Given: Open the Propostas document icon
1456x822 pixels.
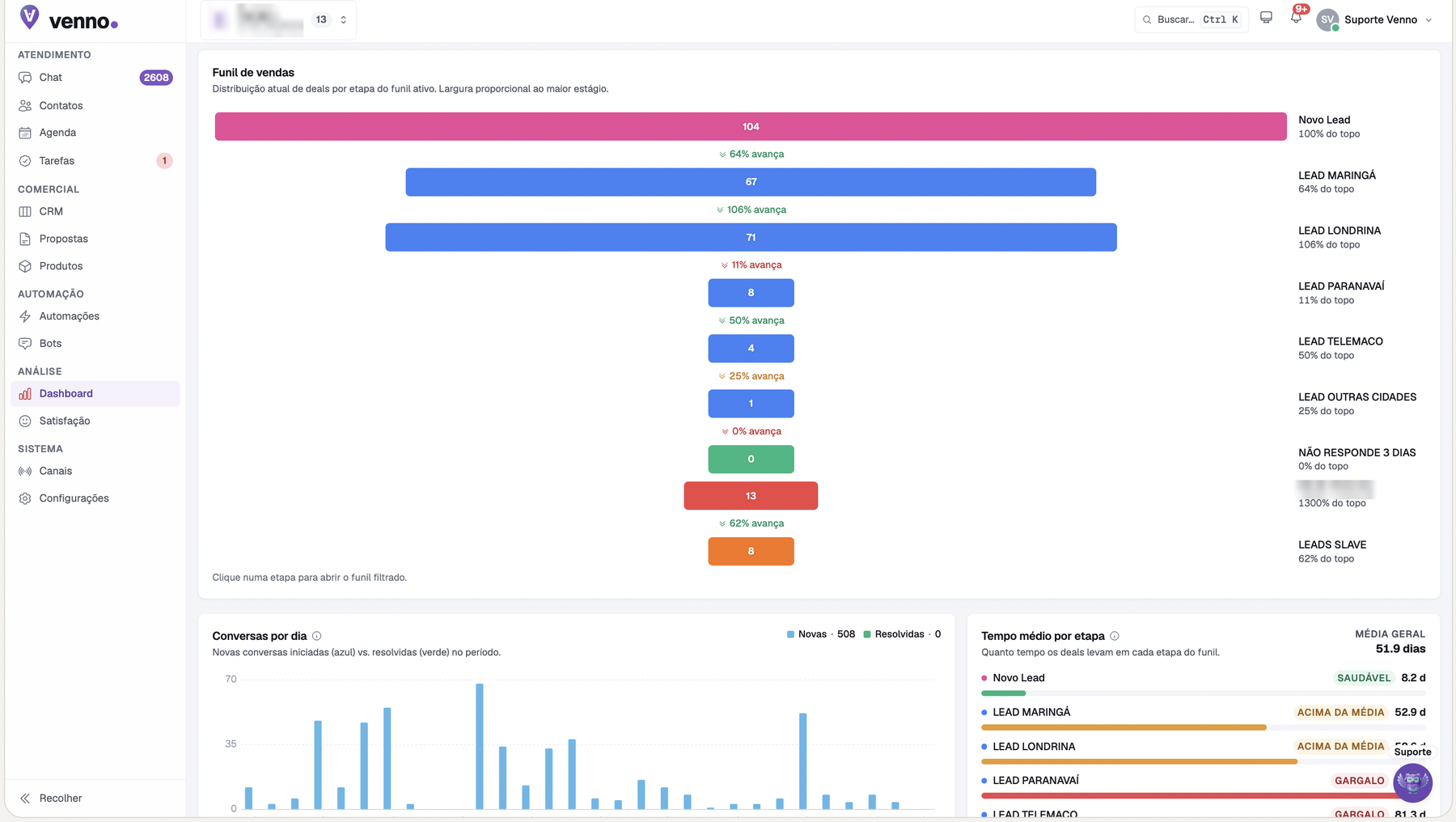Looking at the screenshot, I should click(25, 239).
